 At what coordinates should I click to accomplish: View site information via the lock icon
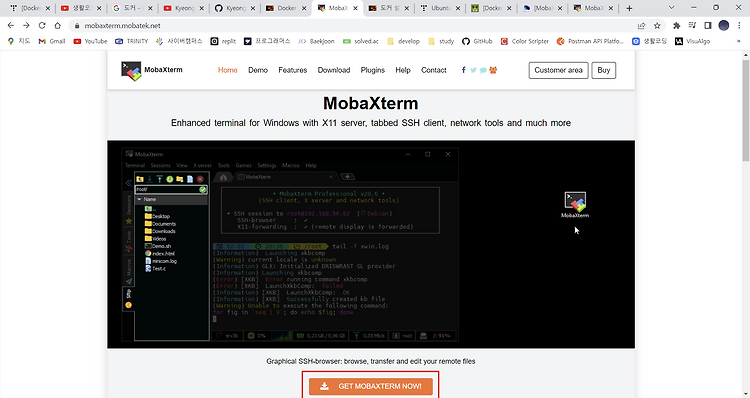[77, 26]
